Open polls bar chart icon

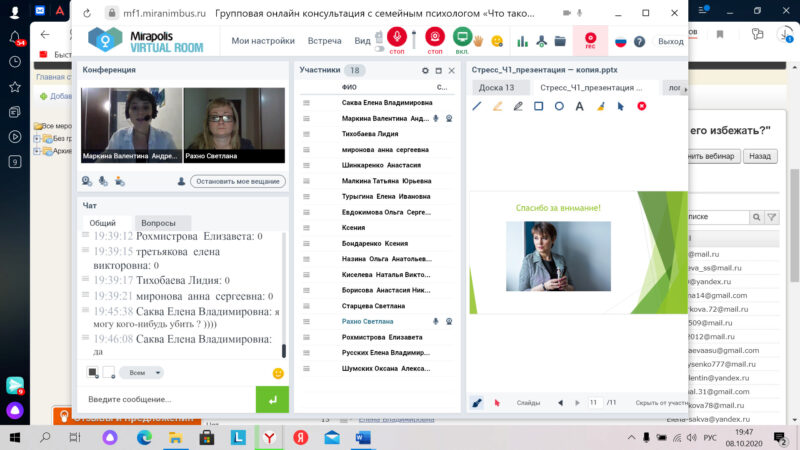point(522,41)
